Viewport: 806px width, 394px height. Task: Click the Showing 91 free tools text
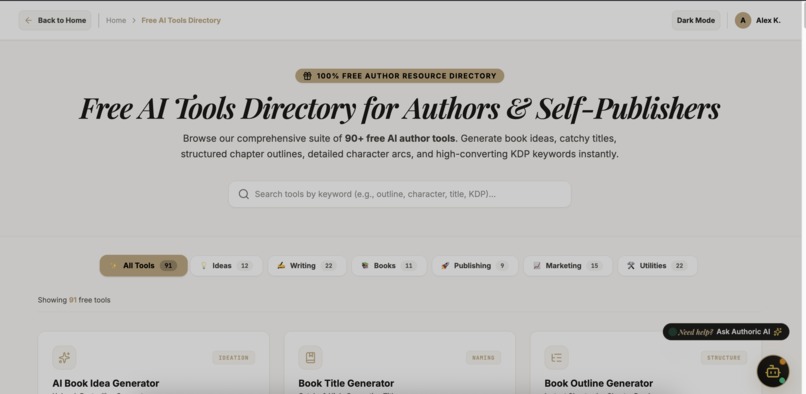click(x=74, y=300)
